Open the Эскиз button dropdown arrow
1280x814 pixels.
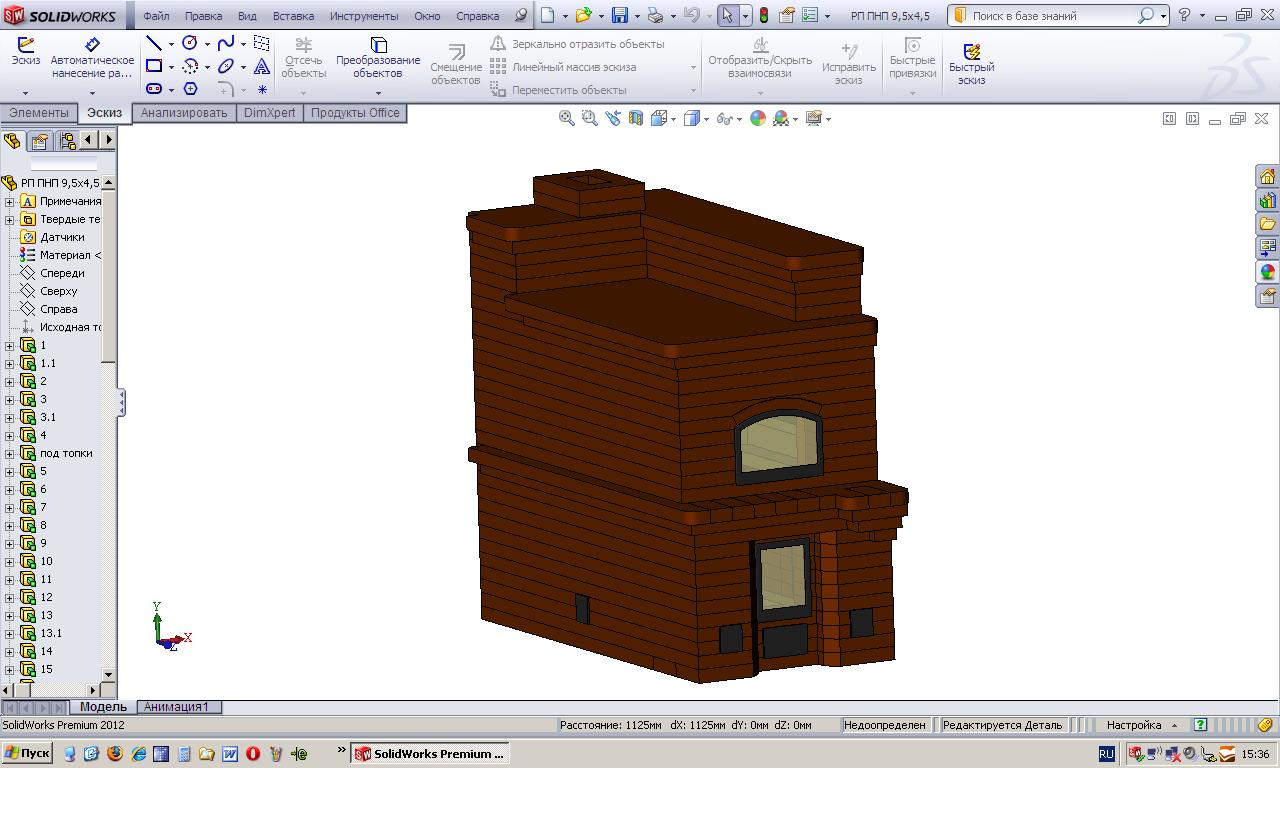(25, 93)
